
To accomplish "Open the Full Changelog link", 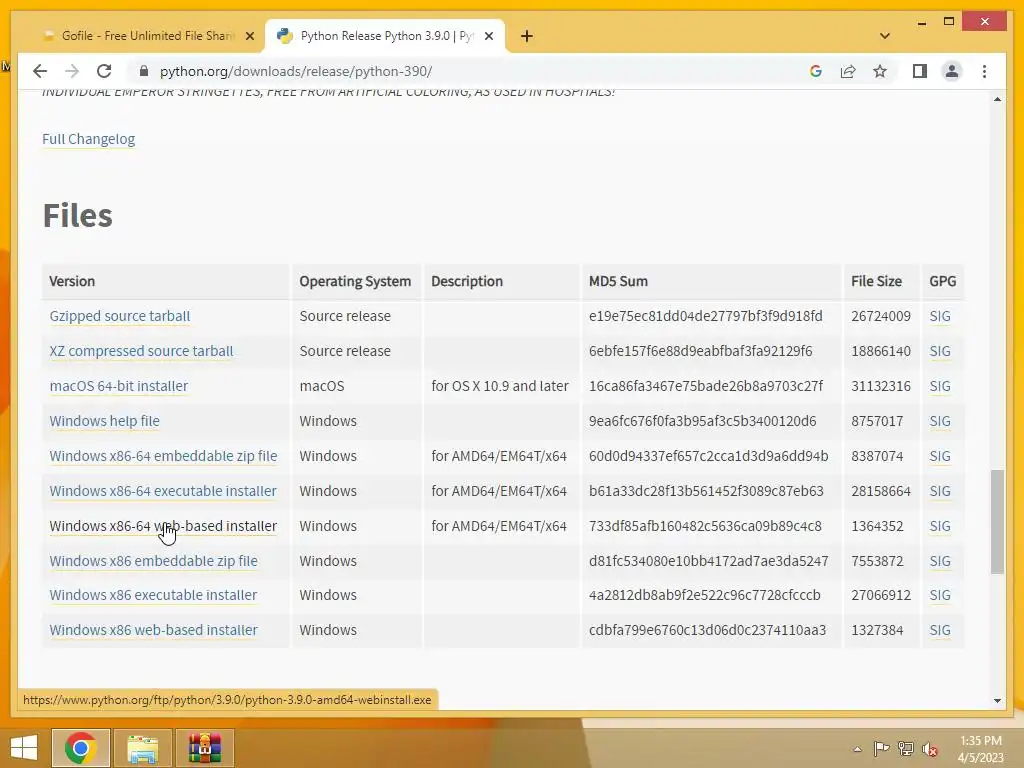I will coord(89,139).
